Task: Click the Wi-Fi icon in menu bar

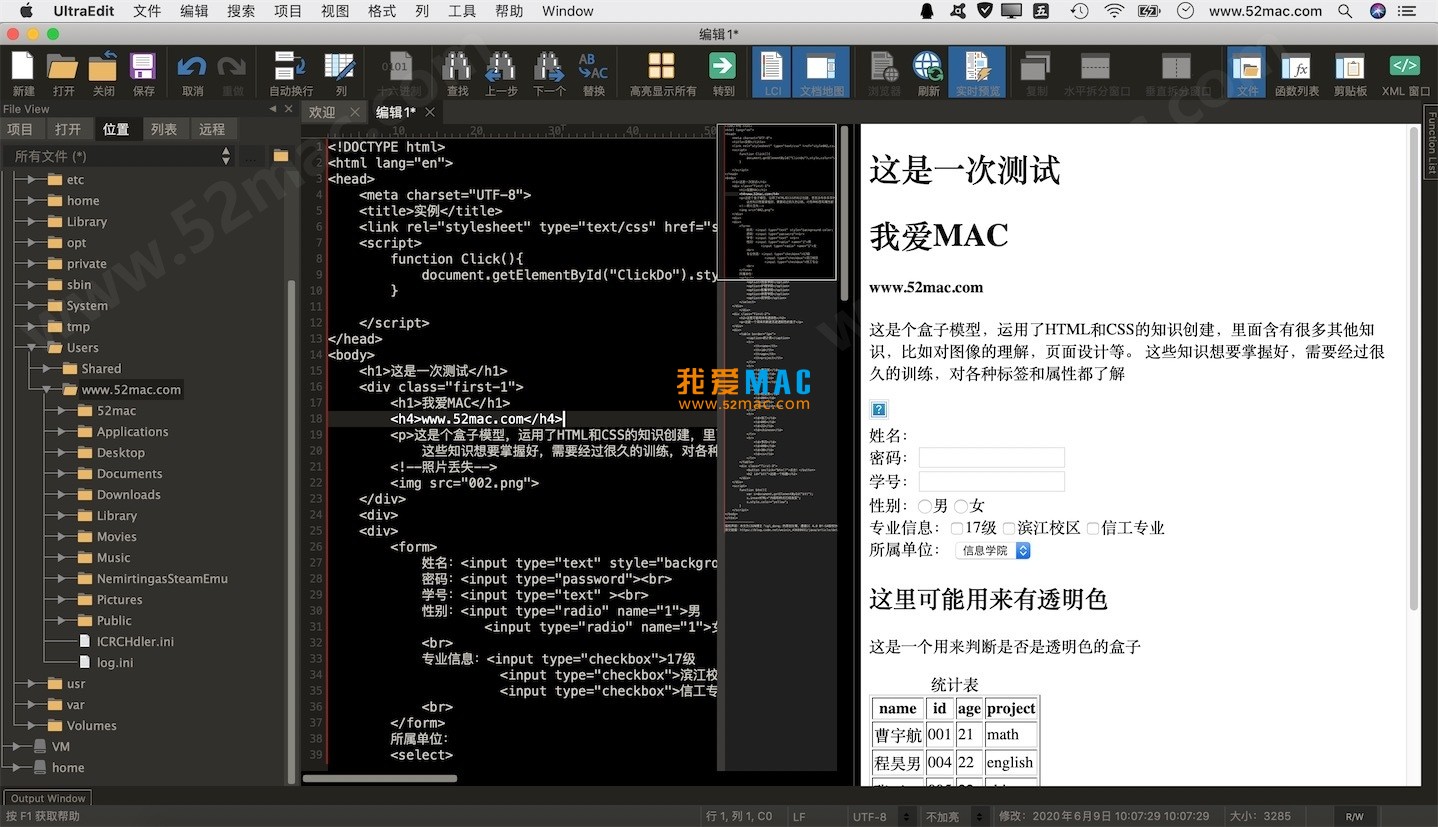Action: 1114,11
